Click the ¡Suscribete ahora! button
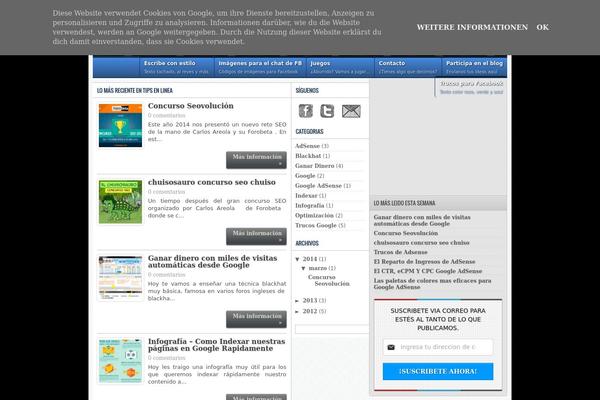 [438, 371]
